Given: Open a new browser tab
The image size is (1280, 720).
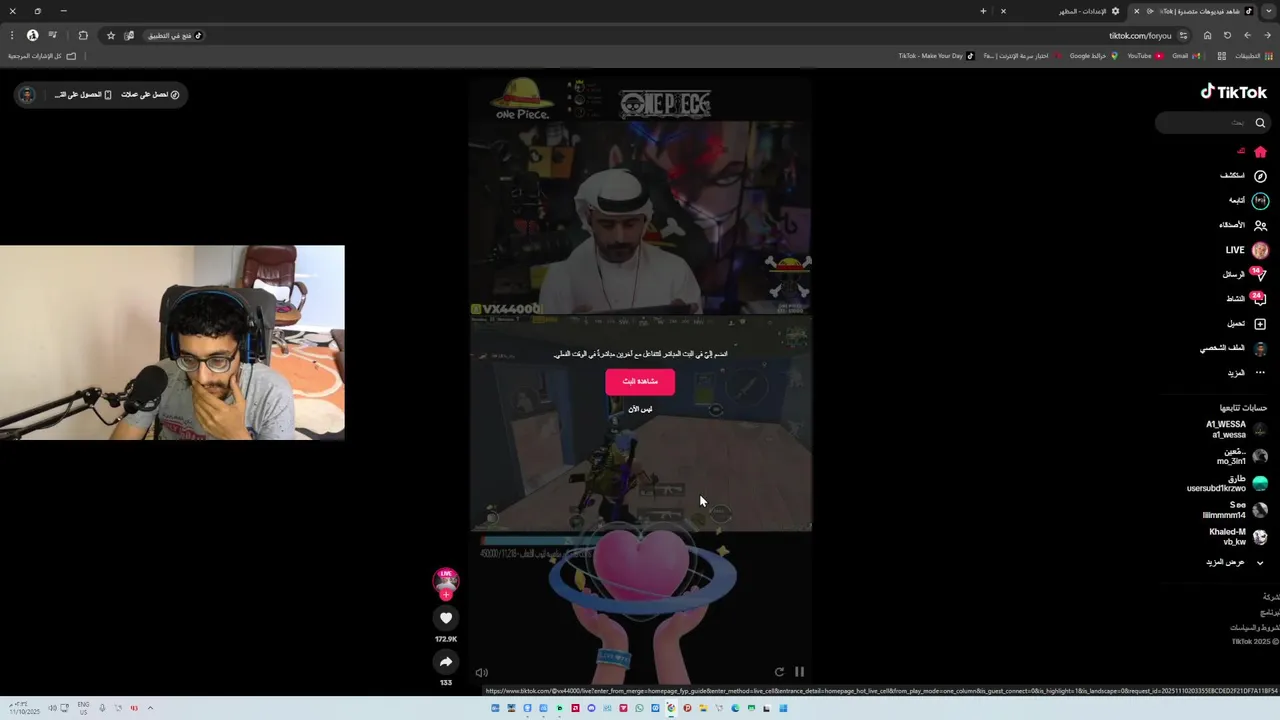Looking at the screenshot, I should coord(983,11).
